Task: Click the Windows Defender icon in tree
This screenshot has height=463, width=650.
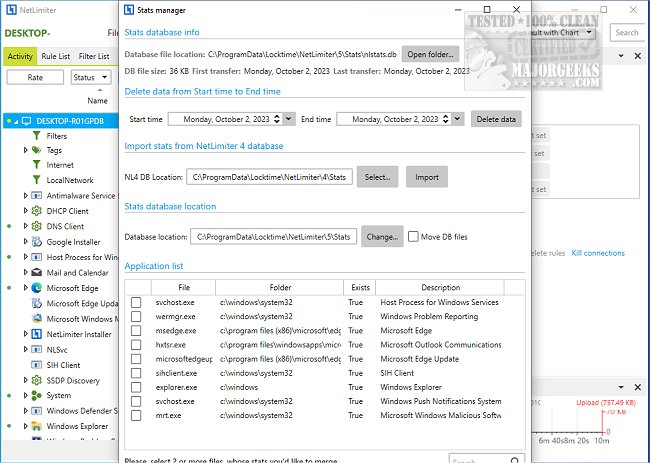Action: 36,411
